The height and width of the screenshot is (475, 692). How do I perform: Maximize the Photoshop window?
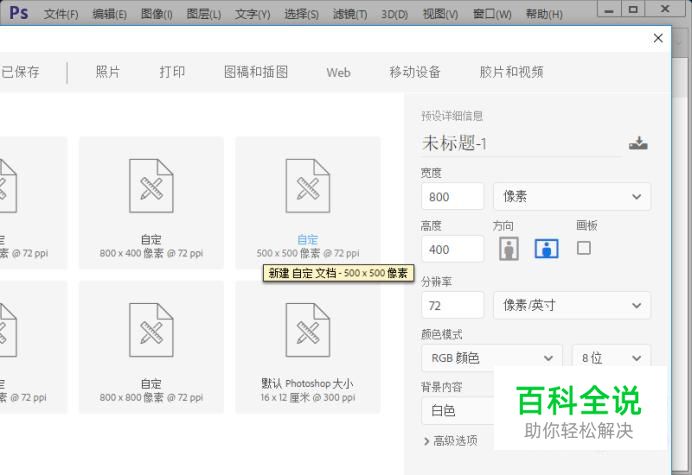pyautogui.click(x=633, y=9)
